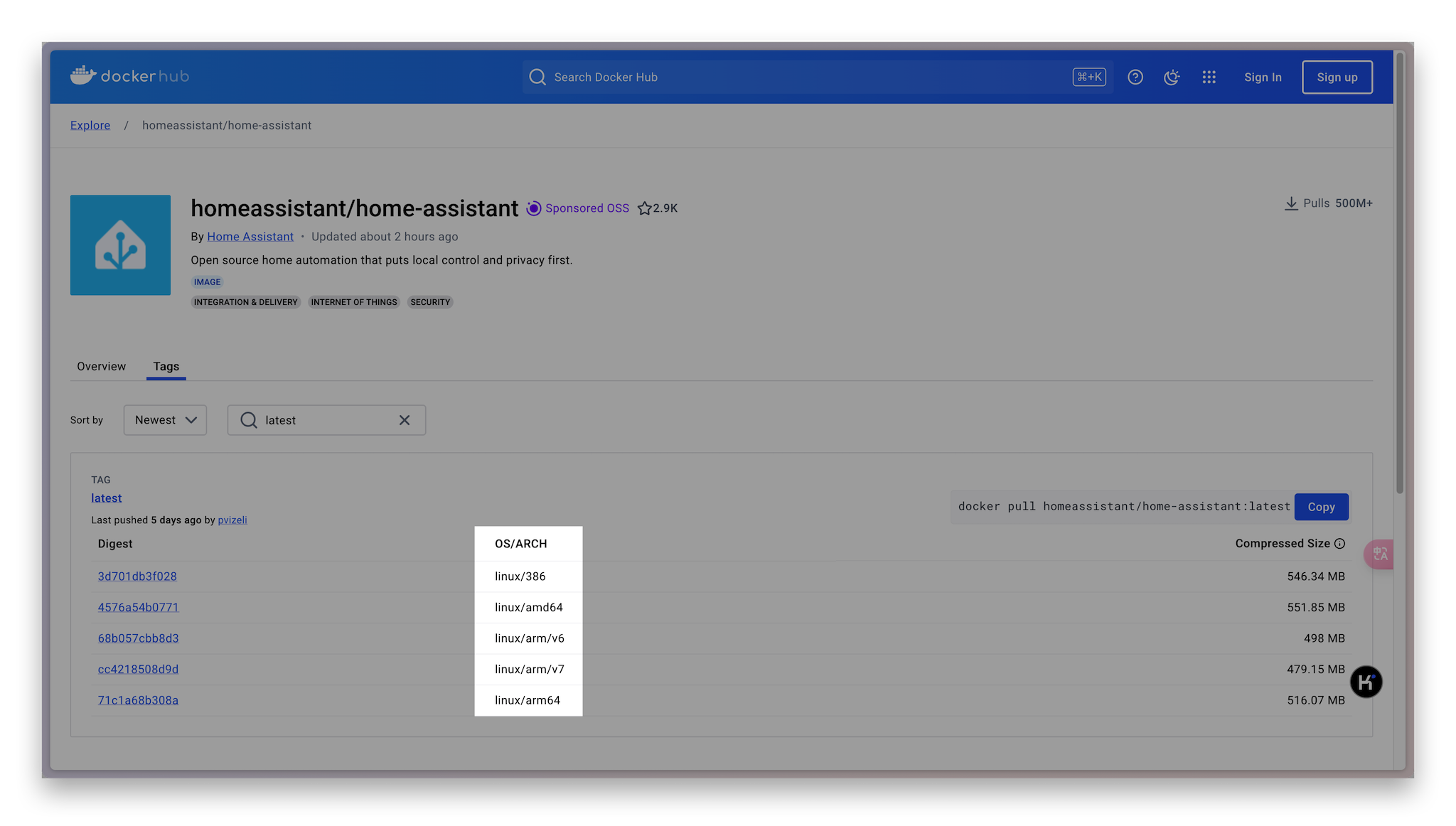Click the linux/386 architecture cell

[520, 576]
